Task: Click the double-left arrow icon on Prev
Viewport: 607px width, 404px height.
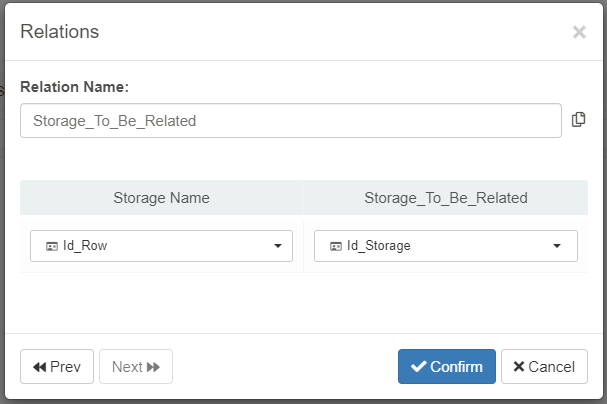Action: pyautogui.click(x=40, y=367)
